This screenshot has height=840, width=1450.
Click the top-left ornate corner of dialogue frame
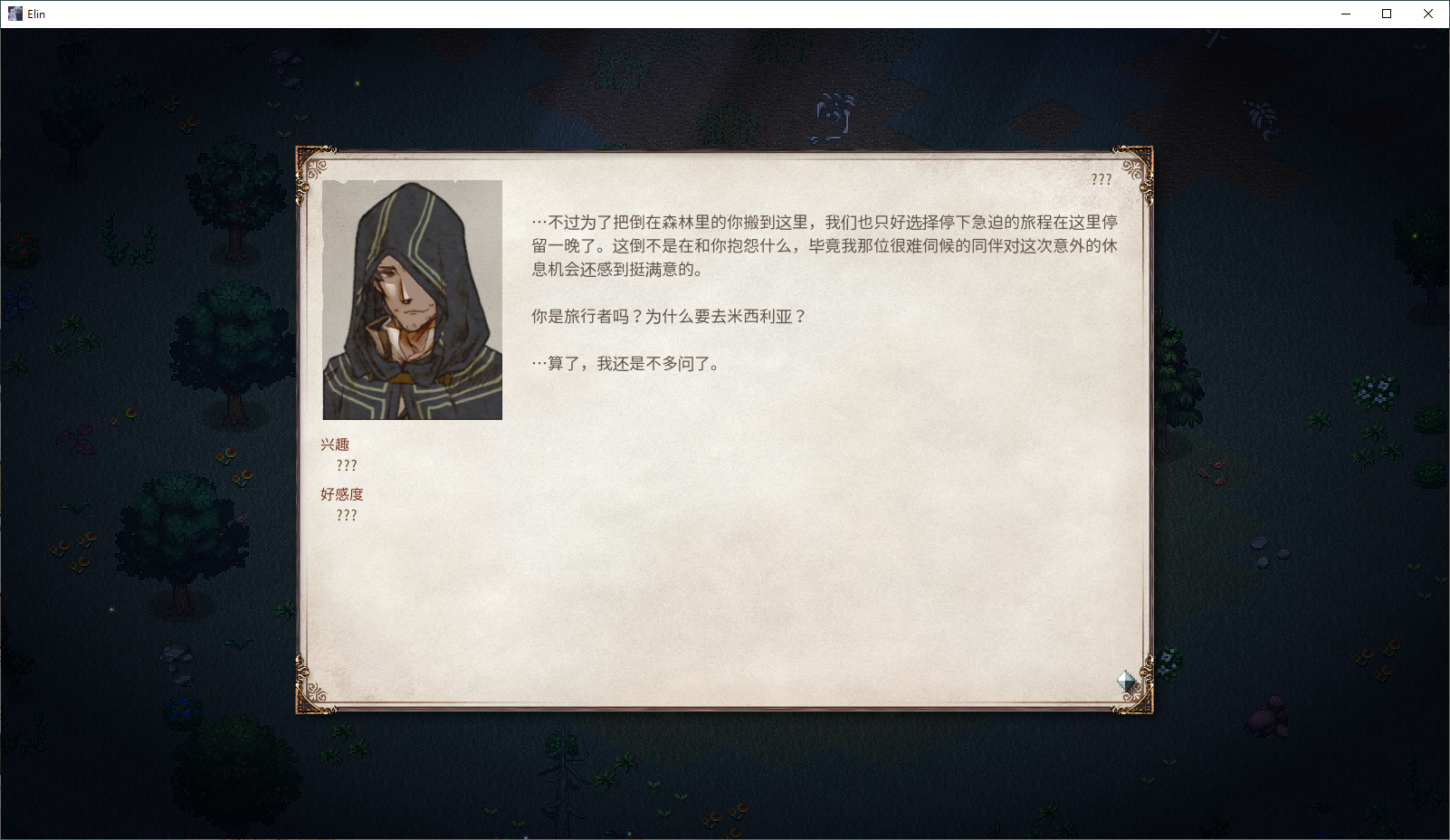coord(316,166)
